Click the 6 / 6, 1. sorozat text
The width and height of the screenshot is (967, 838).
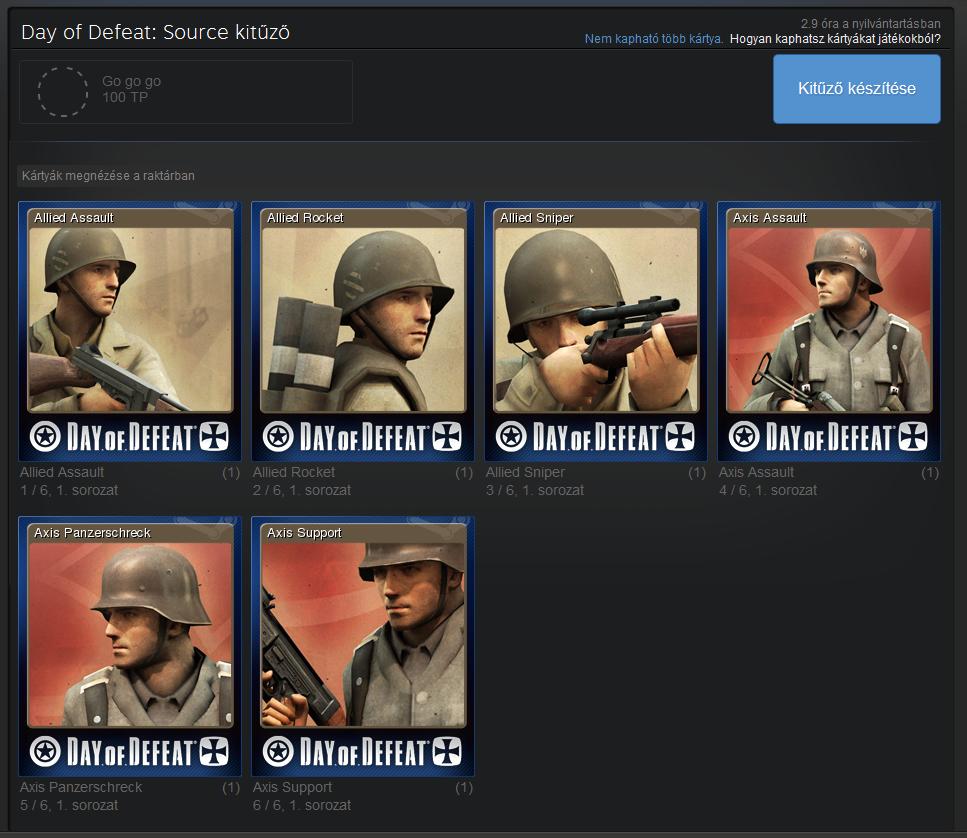click(302, 805)
